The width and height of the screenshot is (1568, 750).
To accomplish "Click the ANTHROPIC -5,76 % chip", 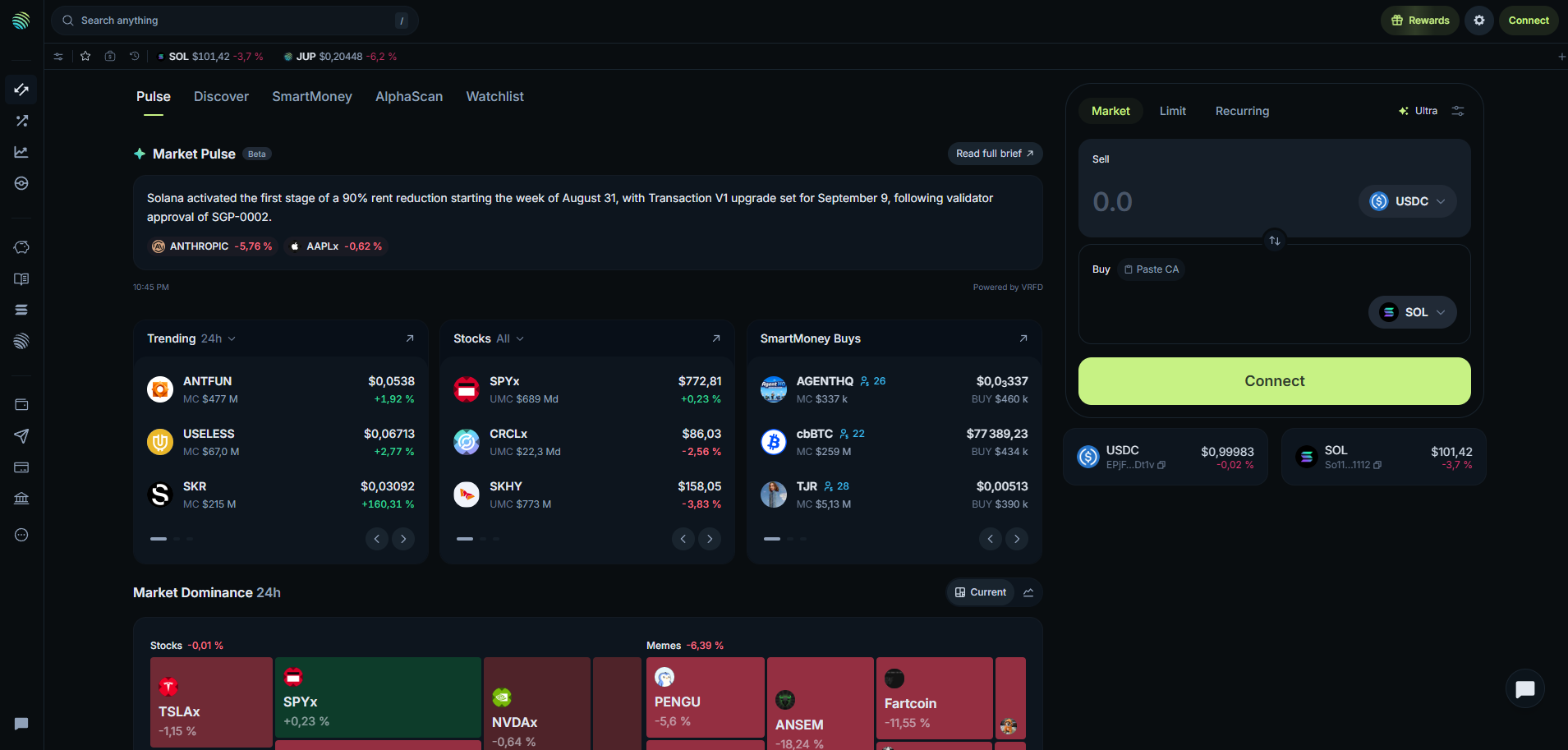I will coord(212,246).
